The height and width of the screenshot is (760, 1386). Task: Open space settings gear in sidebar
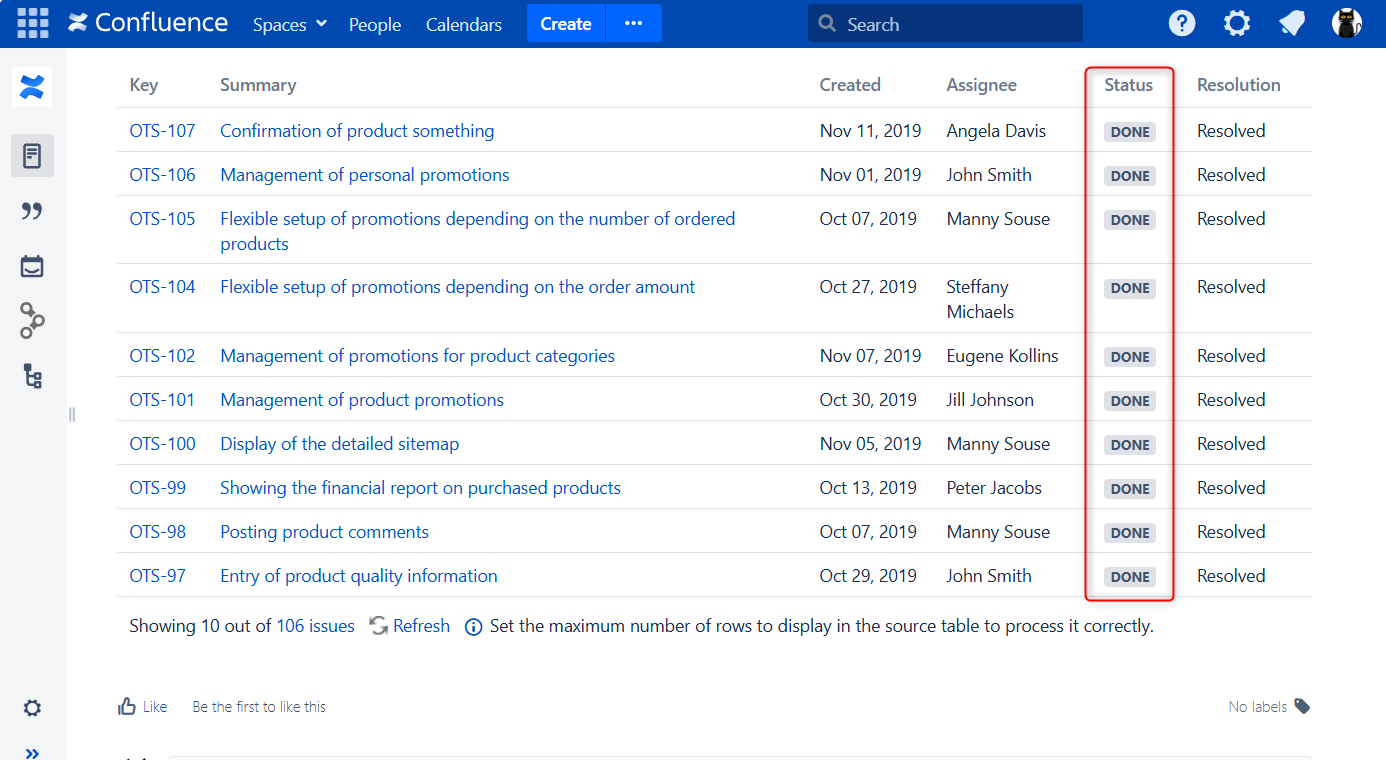tap(32, 708)
